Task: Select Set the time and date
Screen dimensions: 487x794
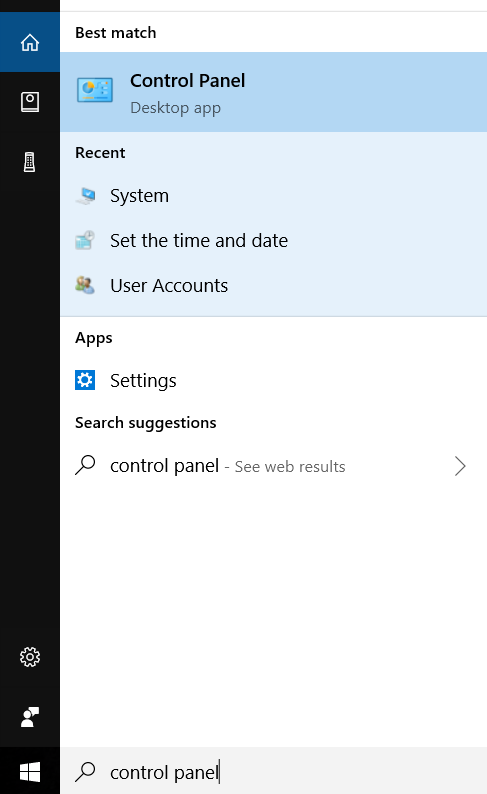Action: click(x=273, y=241)
